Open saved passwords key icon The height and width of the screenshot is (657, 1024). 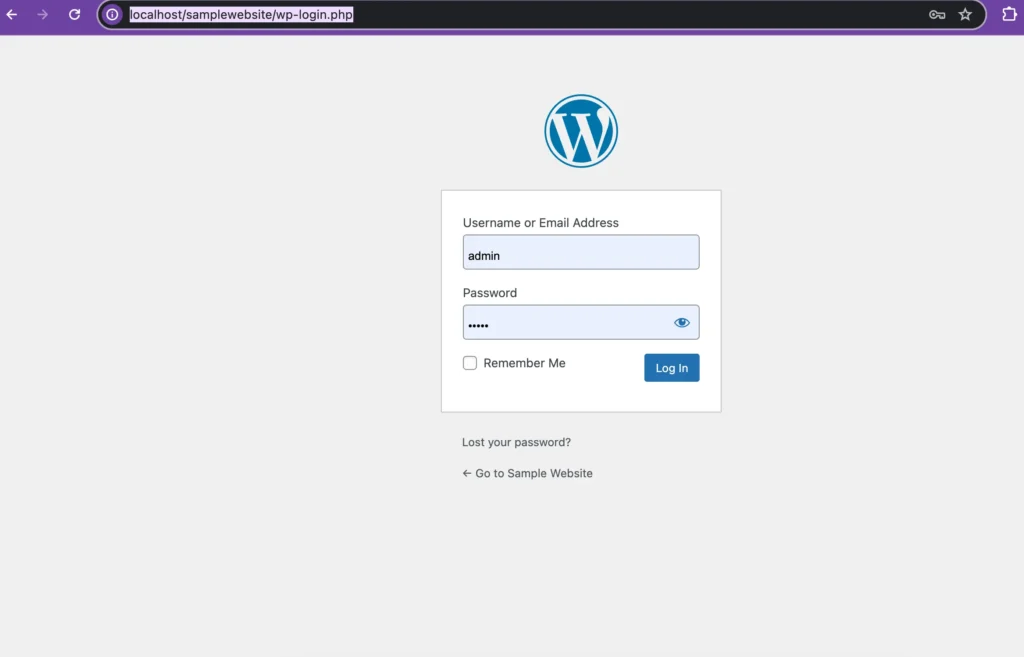coord(937,14)
